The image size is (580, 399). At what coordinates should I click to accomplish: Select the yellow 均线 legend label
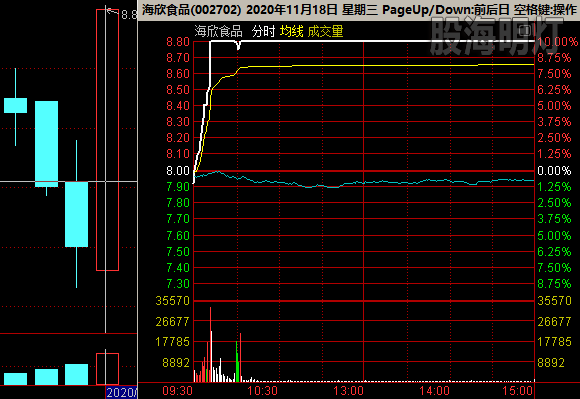[291, 31]
